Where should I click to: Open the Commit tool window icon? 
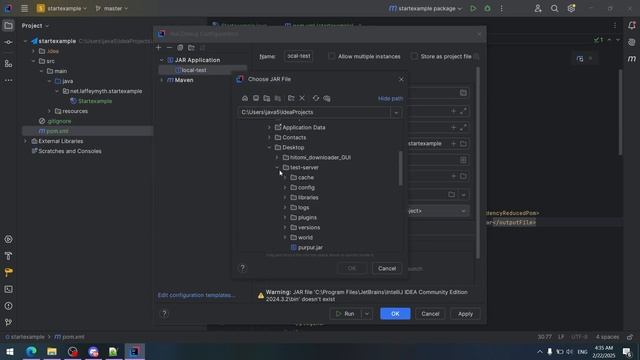coord(8,42)
